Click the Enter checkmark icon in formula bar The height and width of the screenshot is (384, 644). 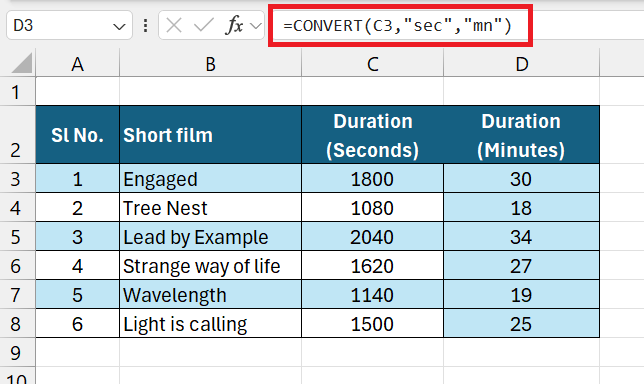tap(204, 25)
